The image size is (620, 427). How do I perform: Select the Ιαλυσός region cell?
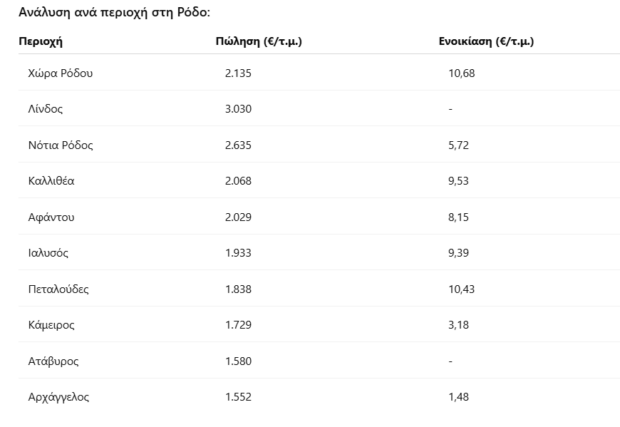point(48,253)
